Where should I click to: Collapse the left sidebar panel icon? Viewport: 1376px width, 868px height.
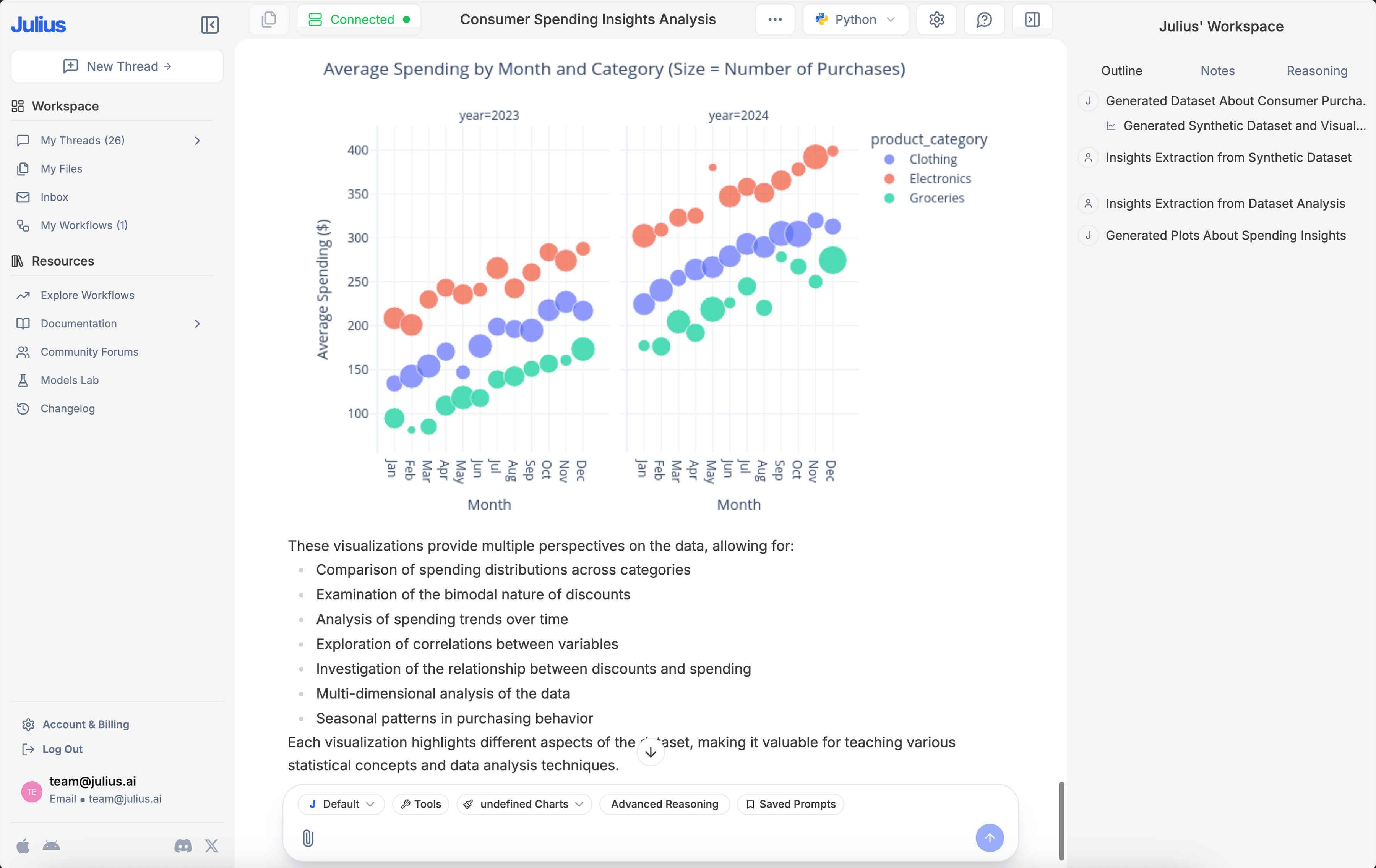click(210, 24)
